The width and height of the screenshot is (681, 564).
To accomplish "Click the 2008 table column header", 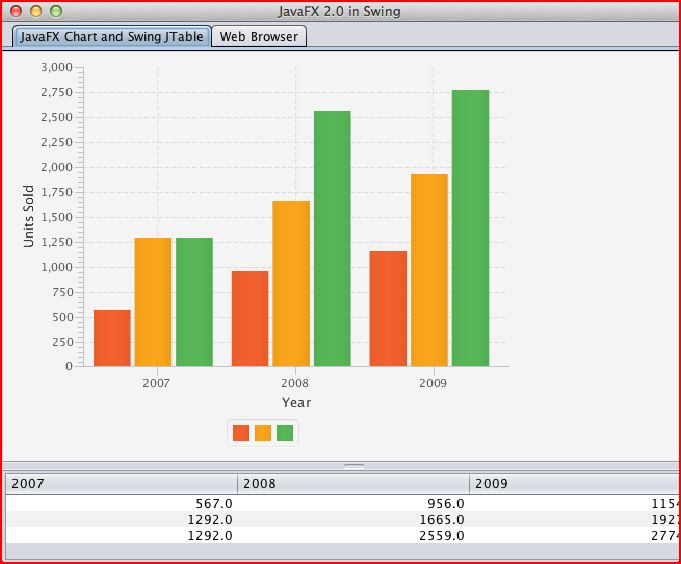I will tap(353, 484).
